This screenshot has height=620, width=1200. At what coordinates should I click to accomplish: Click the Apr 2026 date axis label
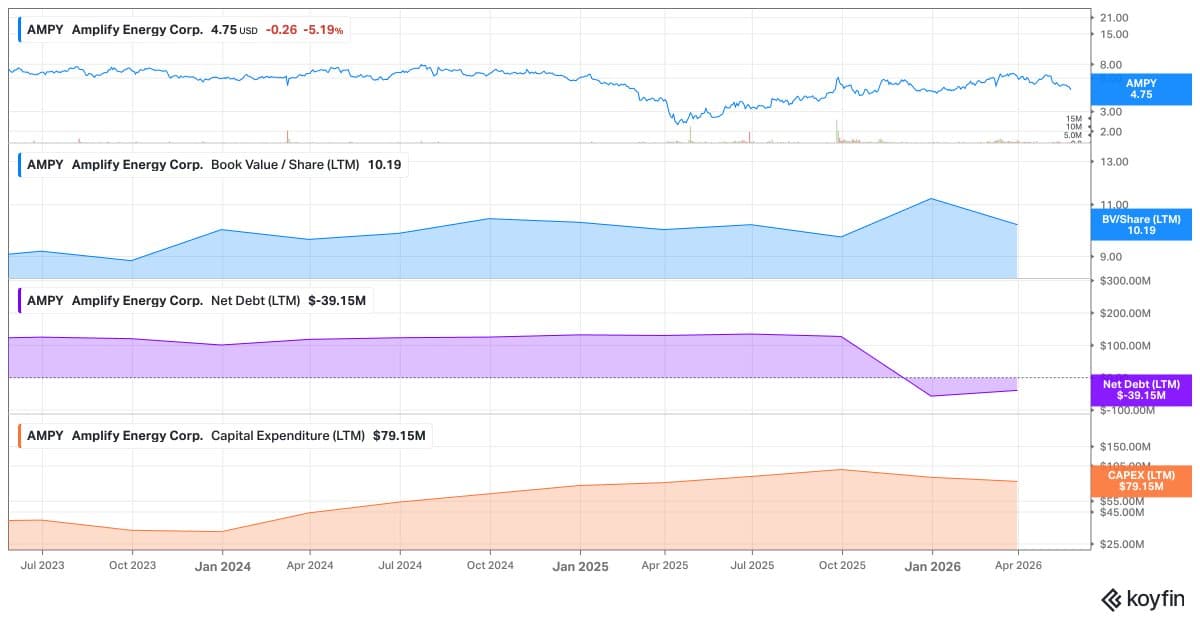[1018, 565]
